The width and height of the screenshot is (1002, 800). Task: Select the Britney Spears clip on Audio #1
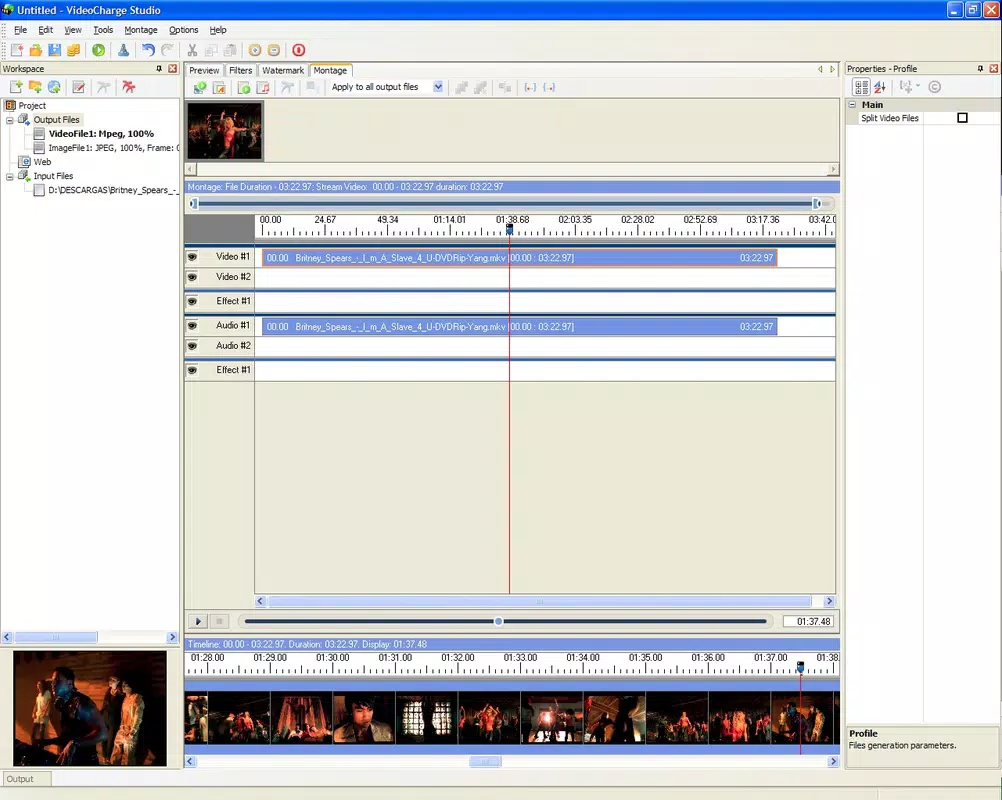click(520, 327)
